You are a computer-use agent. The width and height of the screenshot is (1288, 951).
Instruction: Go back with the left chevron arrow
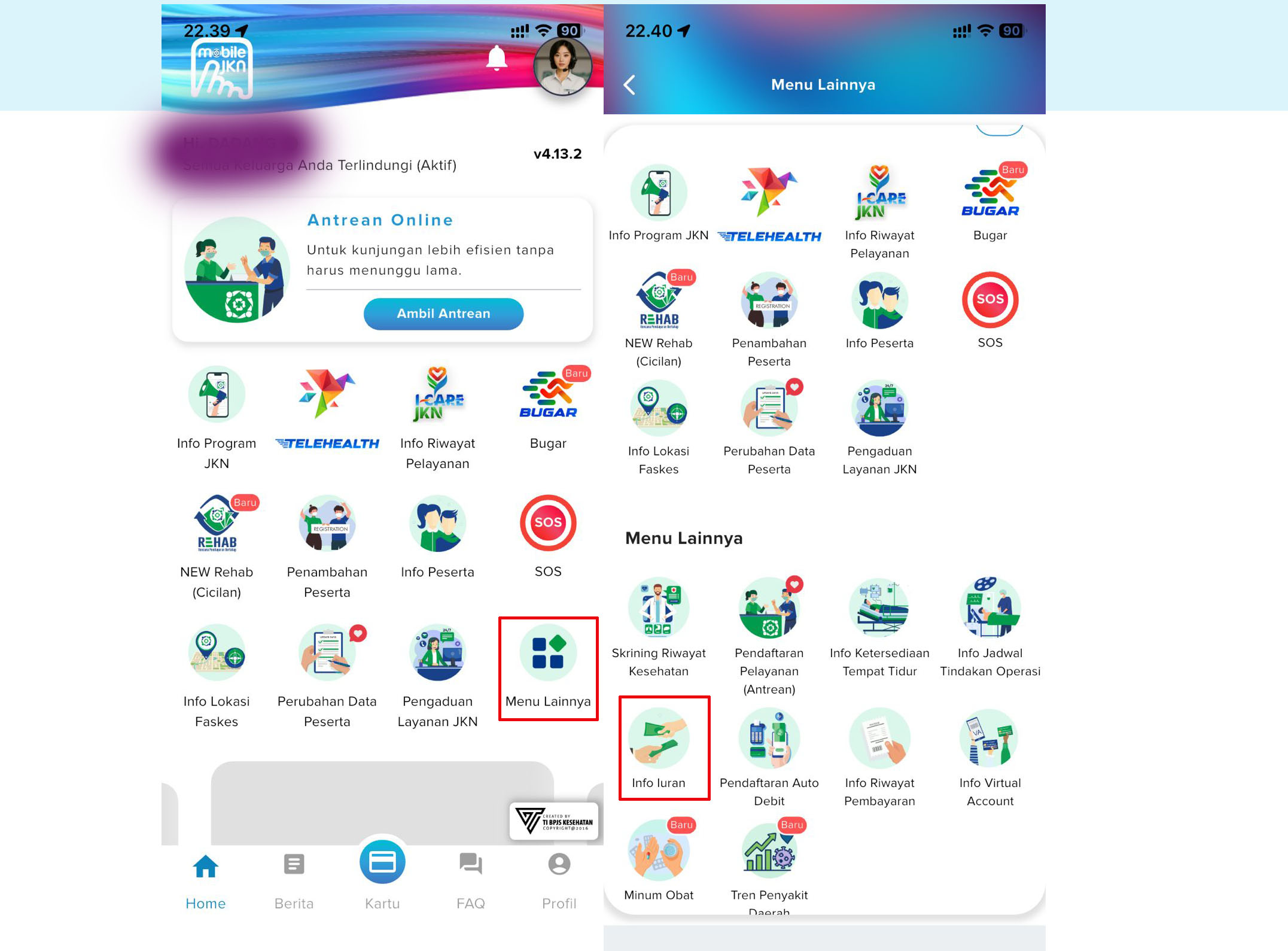[629, 85]
